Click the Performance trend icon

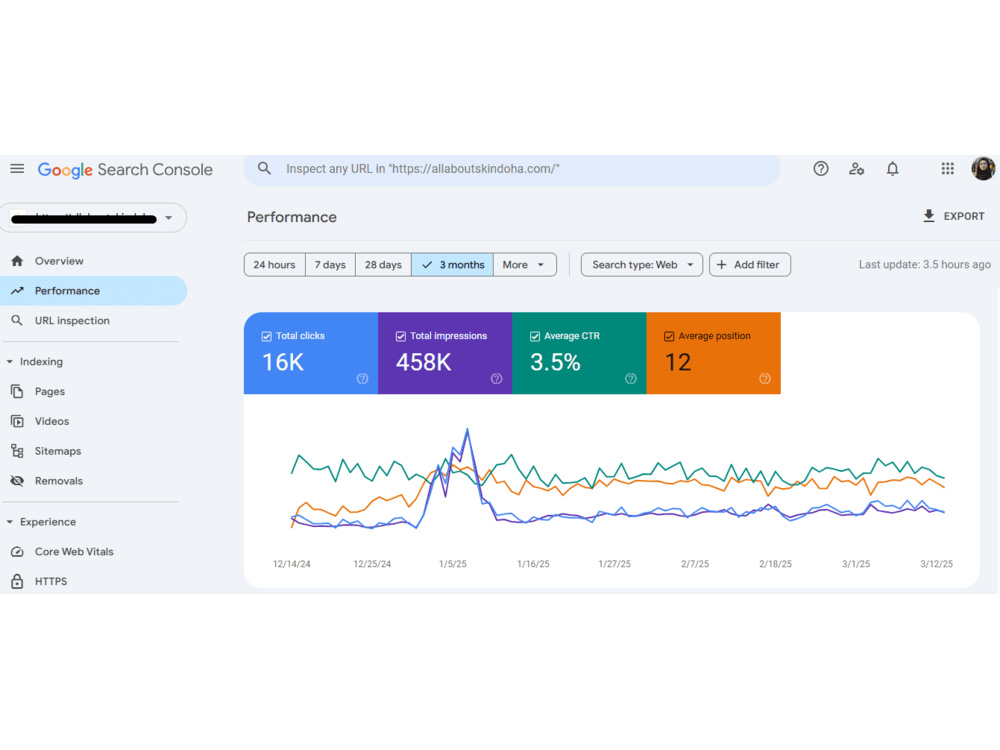(17, 291)
